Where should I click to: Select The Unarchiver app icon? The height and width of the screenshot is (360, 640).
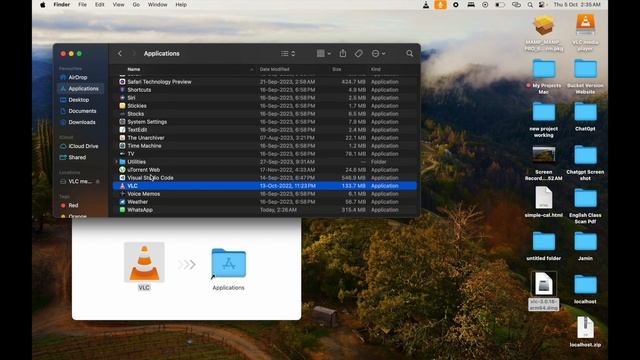122,138
